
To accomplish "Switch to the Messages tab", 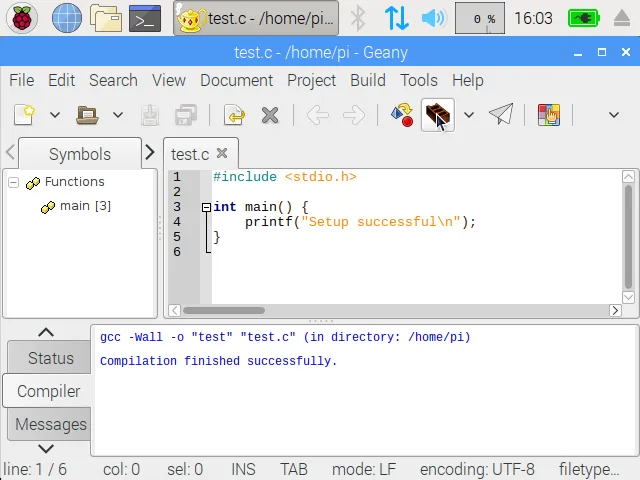I will tap(51, 424).
